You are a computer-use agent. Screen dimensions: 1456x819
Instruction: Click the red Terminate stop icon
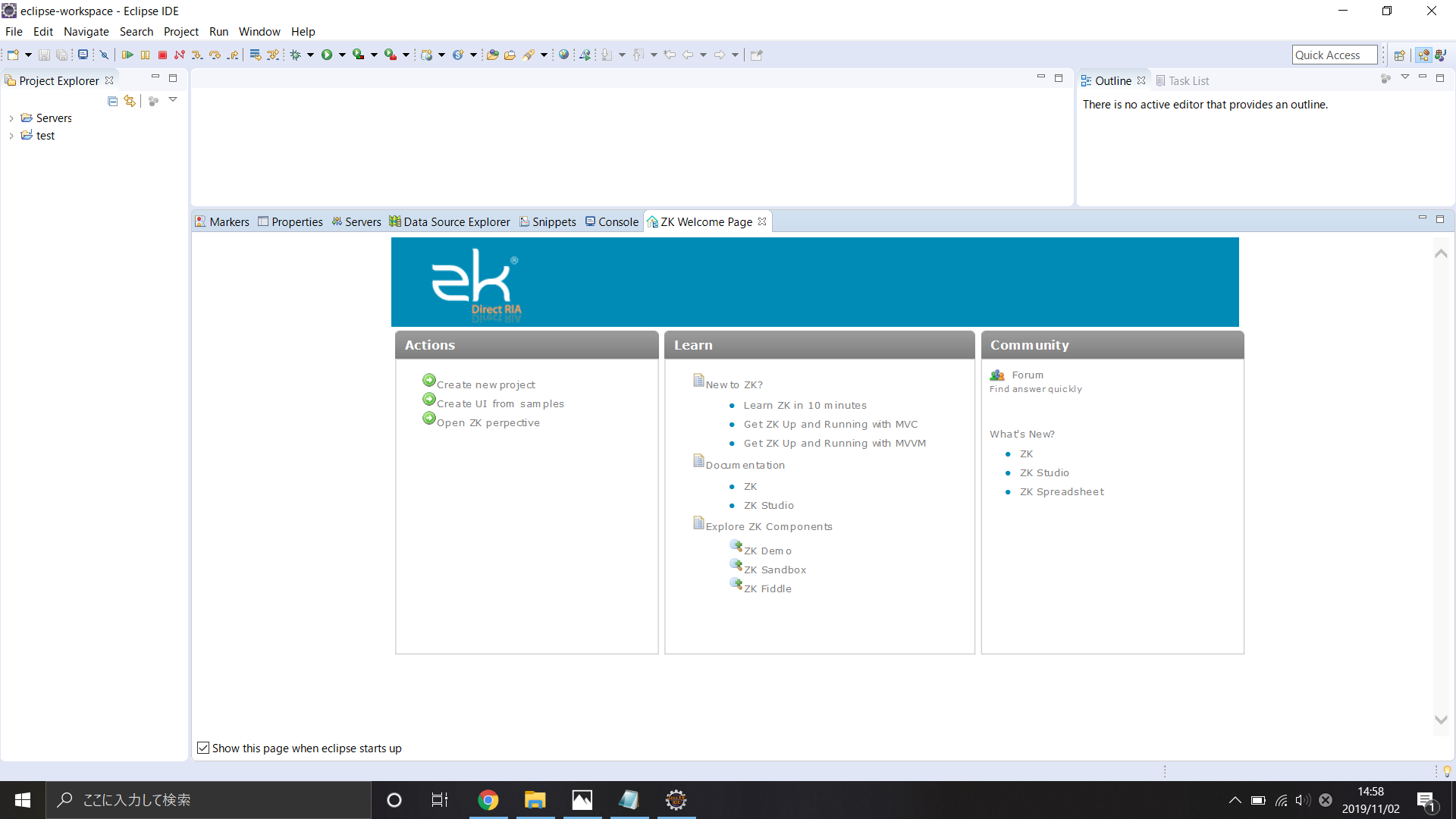[162, 55]
